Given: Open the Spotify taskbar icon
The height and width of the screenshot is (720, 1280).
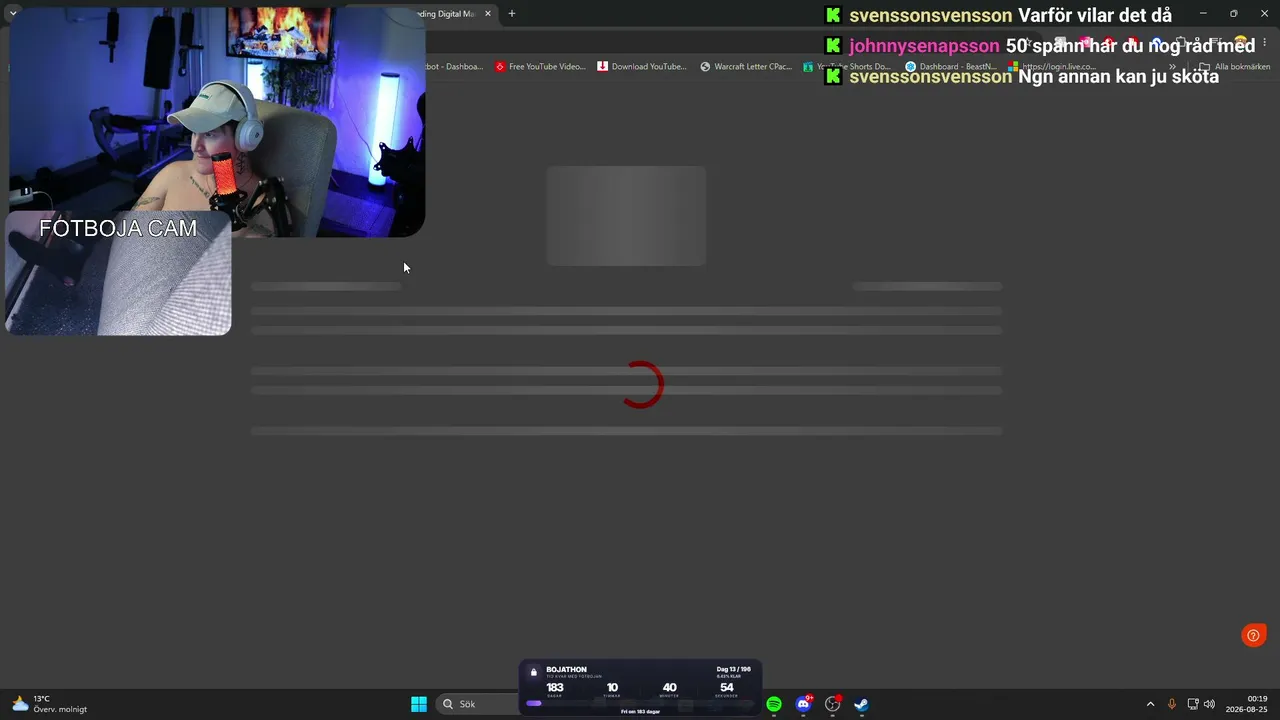Looking at the screenshot, I should pyautogui.click(x=774, y=704).
